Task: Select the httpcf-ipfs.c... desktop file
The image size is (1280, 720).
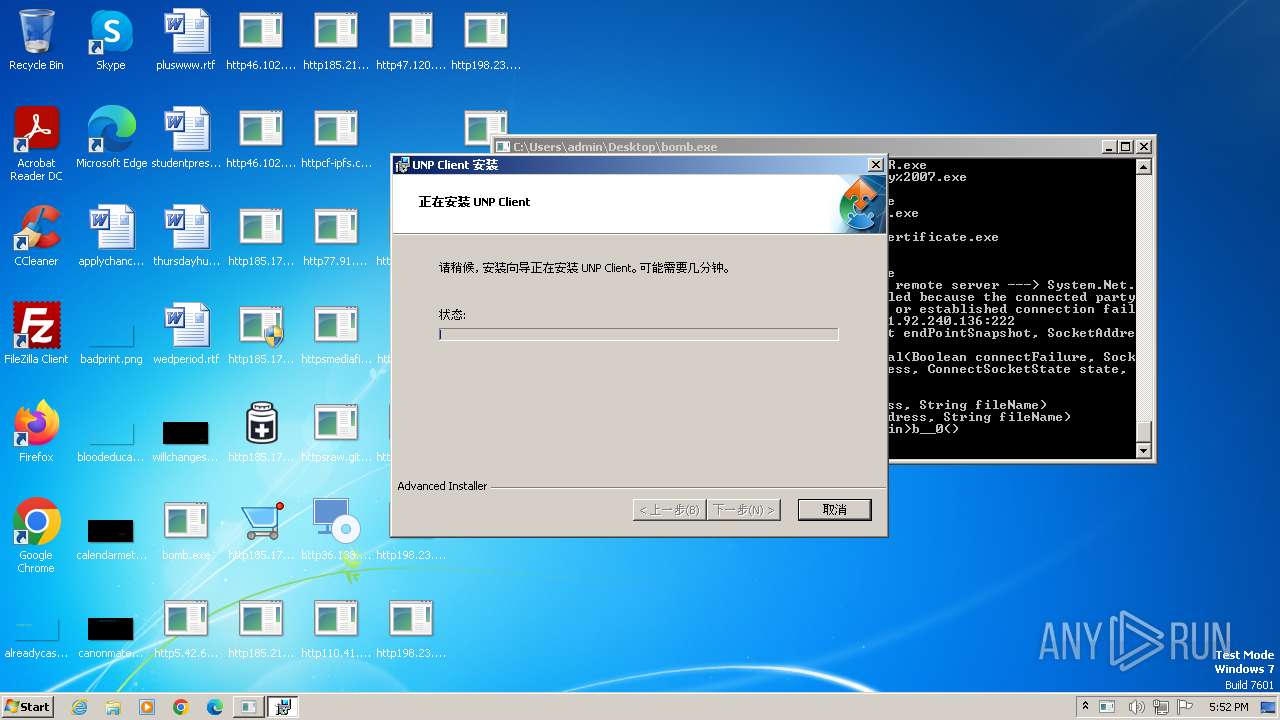Action: tap(336, 138)
